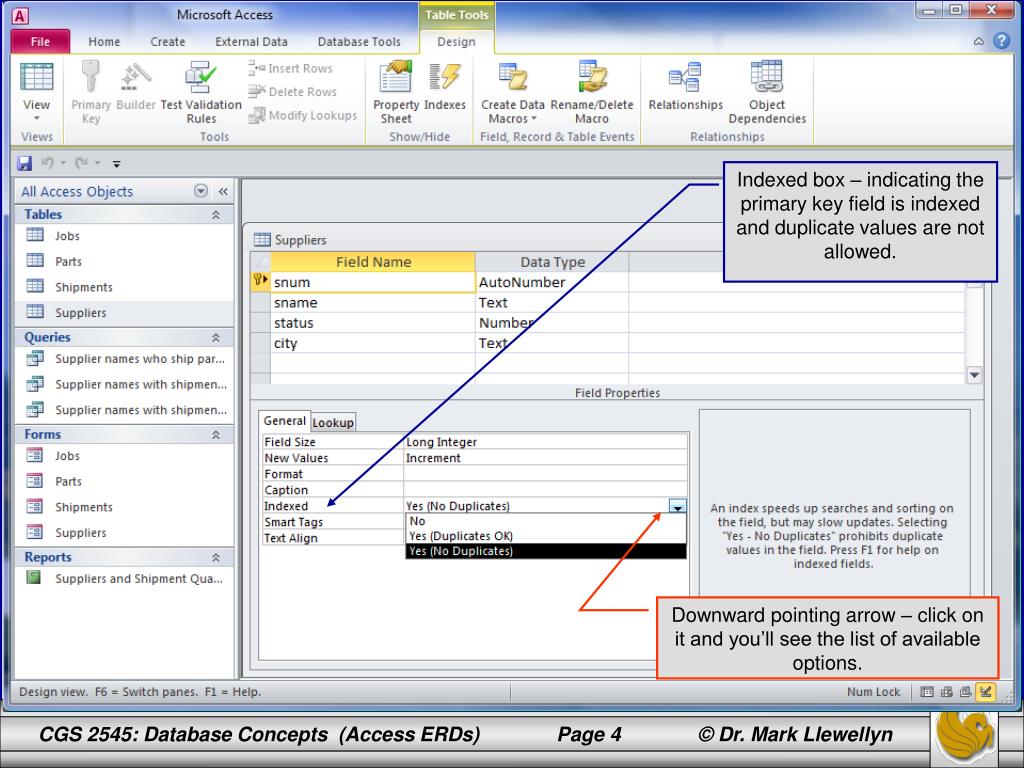Collapse the Reports group
This screenshot has height=768, width=1024.
[x=216, y=557]
